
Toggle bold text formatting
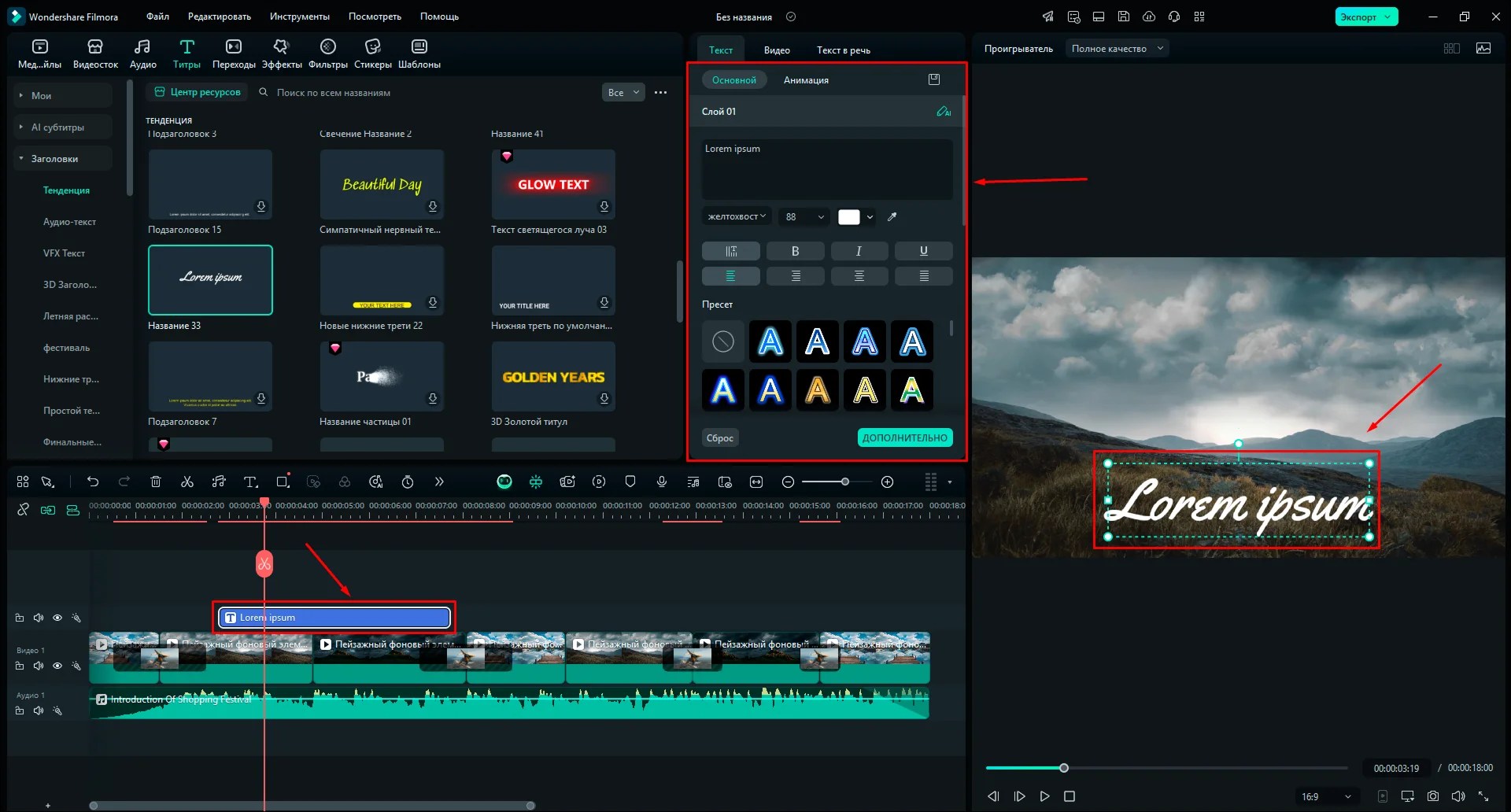click(x=795, y=251)
